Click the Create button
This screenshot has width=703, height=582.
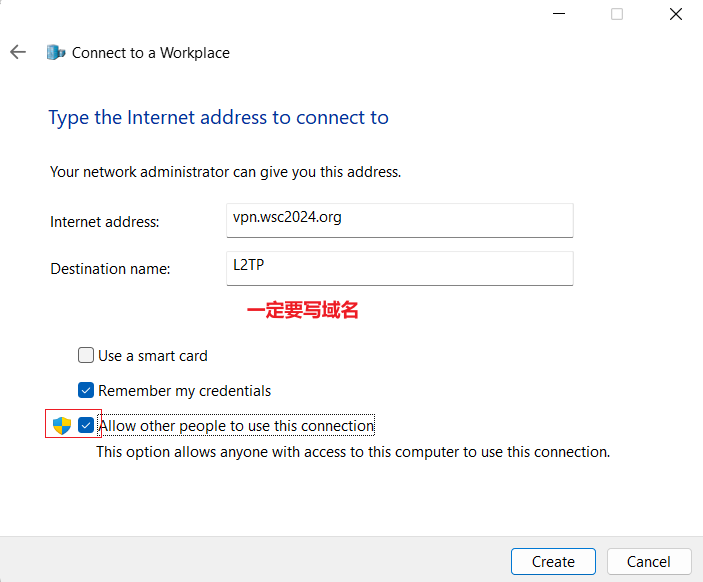click(553, 561)
